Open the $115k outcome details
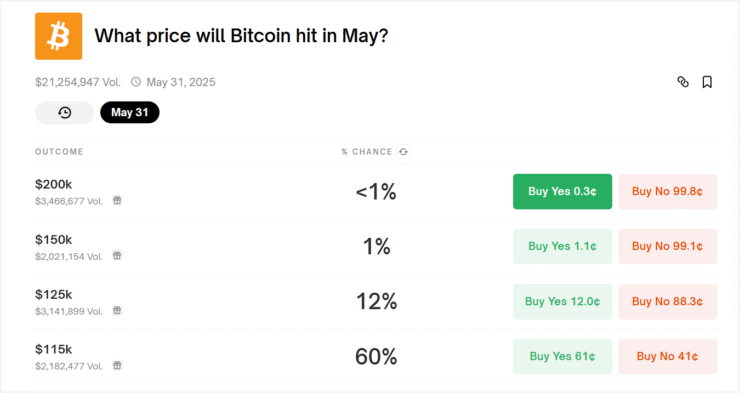This screenshot has height=393, width=740. [x=376, y=357]
